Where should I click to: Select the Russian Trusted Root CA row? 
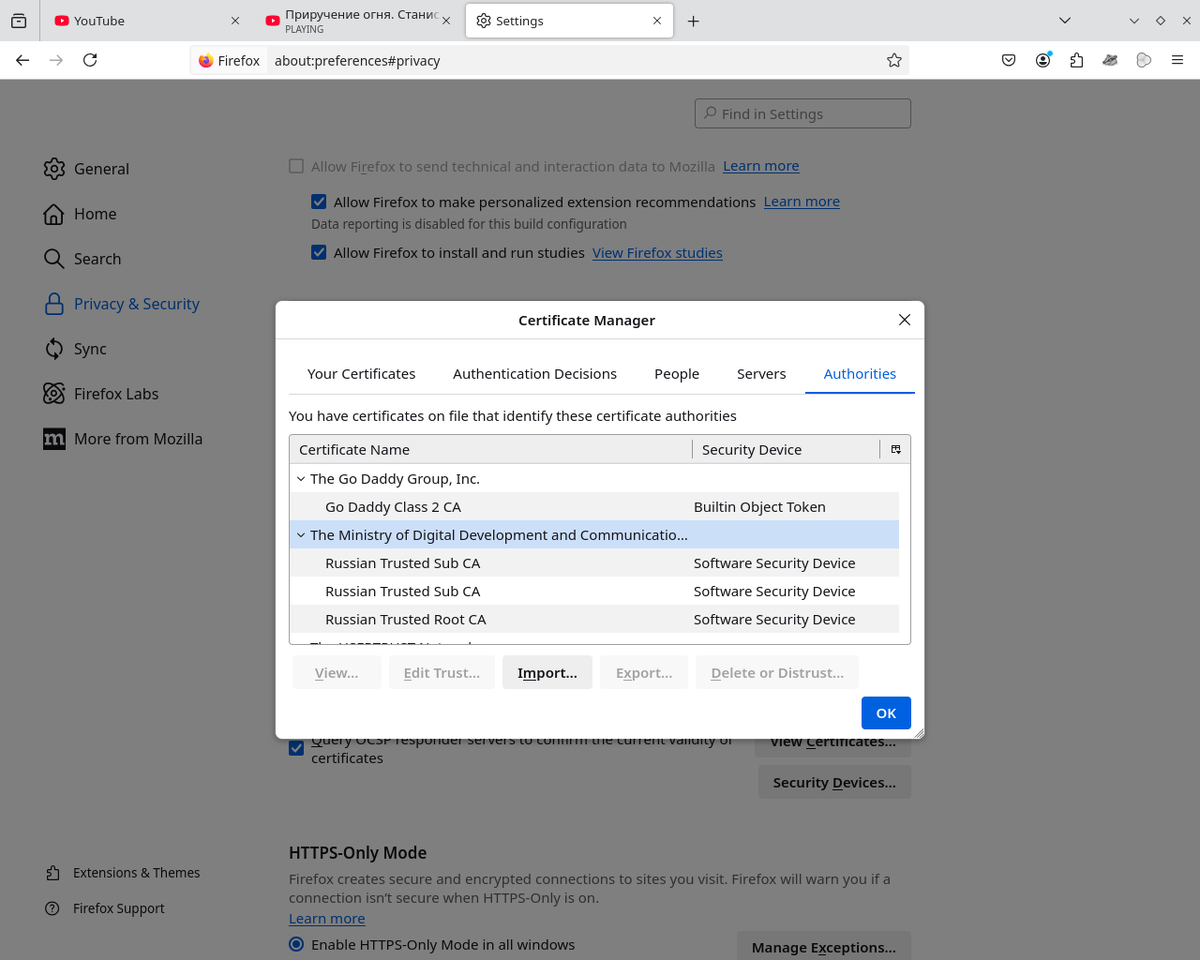point(594,619)
